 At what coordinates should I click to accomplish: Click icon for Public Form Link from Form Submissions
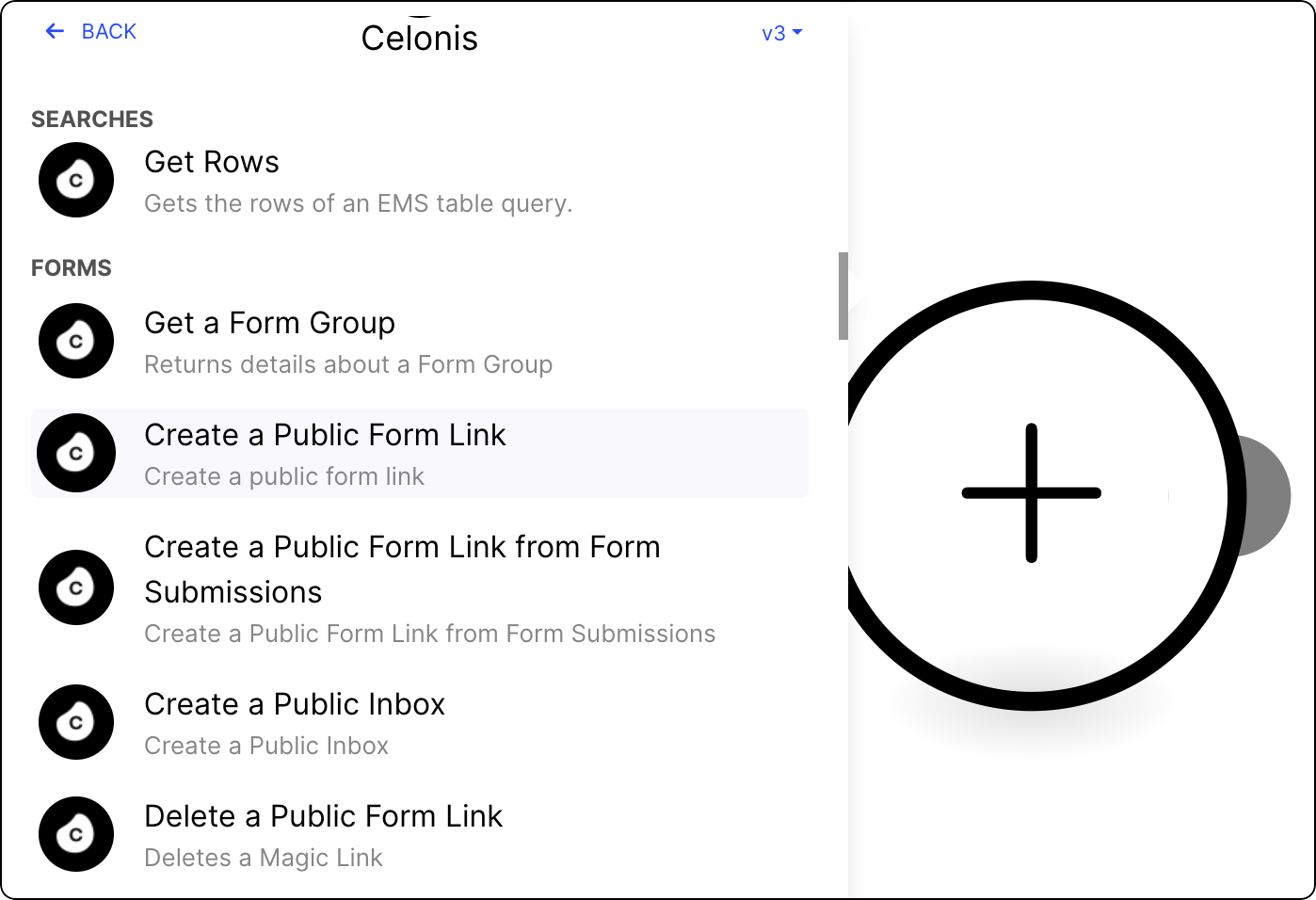pos(76,587)
